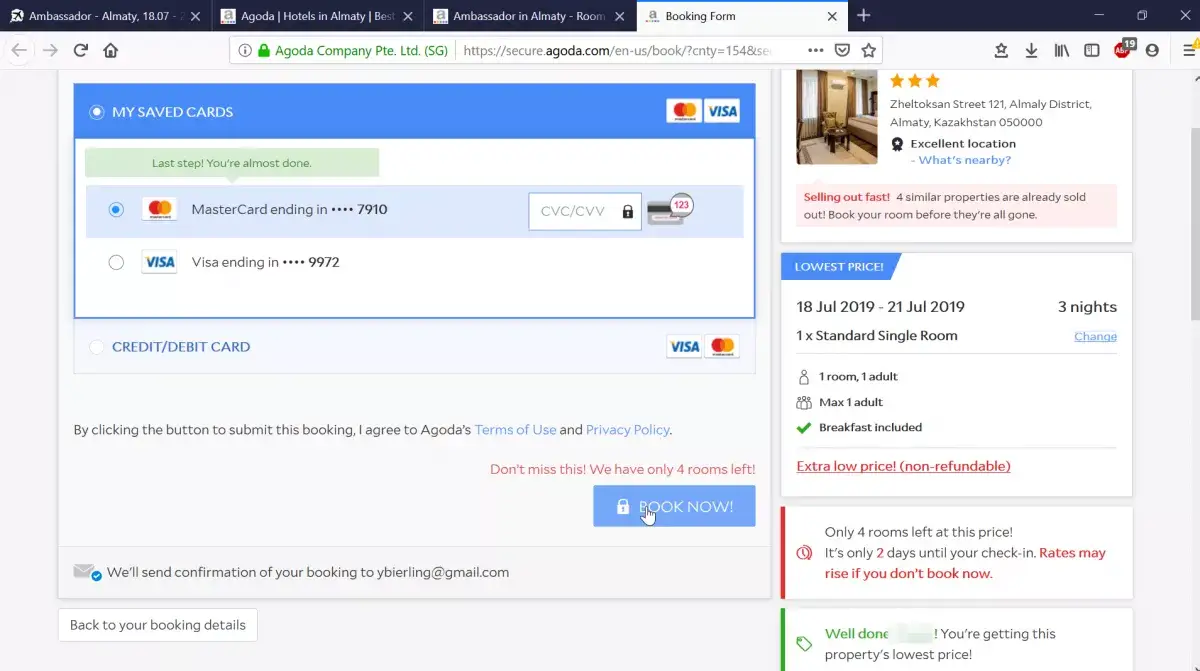Select Visa ending in 9972
Image resolution: width=1200 pixels, height=671 pixels.
(x=116, y=262)
